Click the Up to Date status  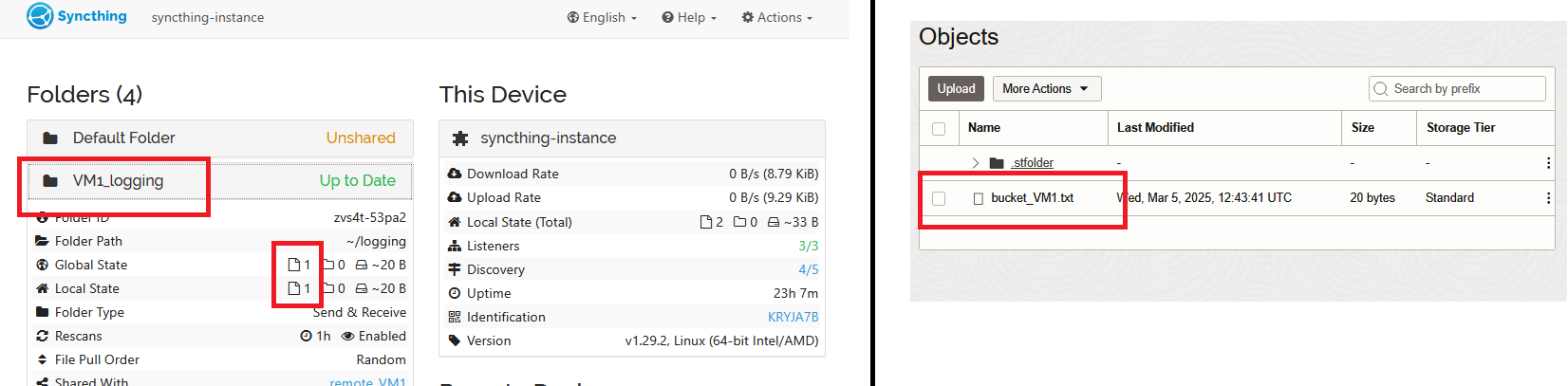[357, 180]
